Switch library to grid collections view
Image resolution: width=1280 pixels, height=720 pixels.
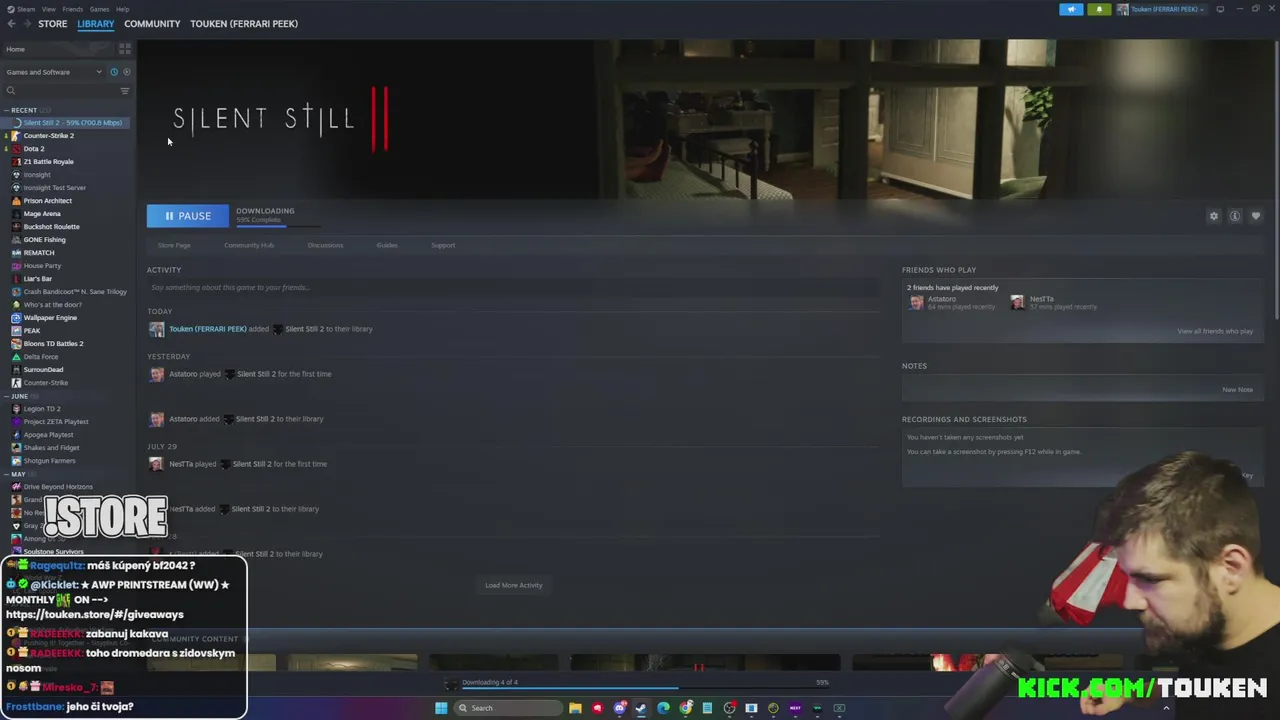[x=125, y=48]
